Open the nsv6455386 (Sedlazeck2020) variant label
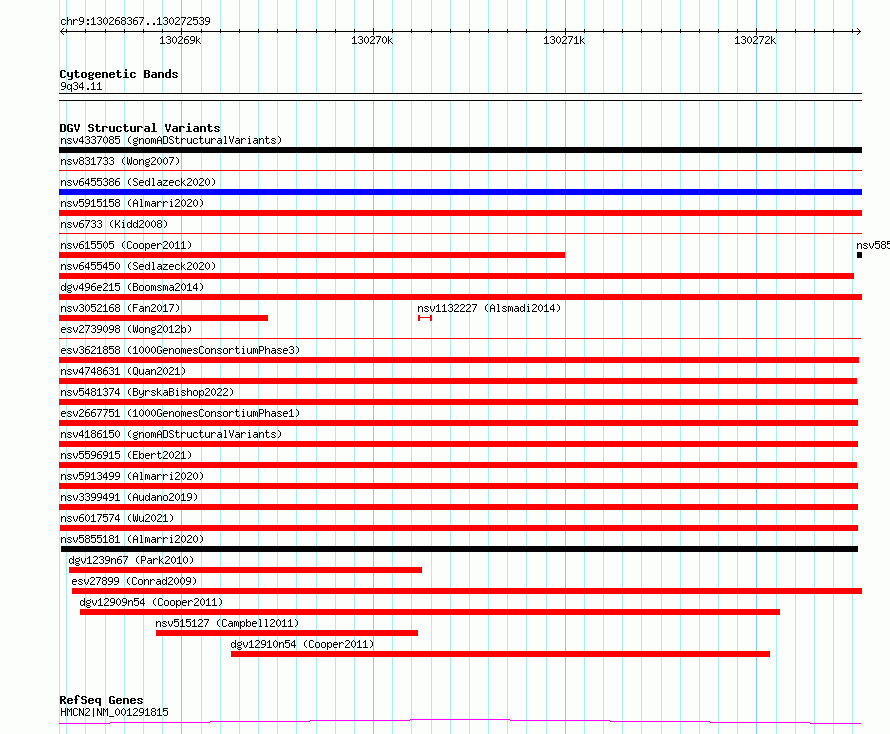This screenshot has width=890, height=734. [138, 182]
